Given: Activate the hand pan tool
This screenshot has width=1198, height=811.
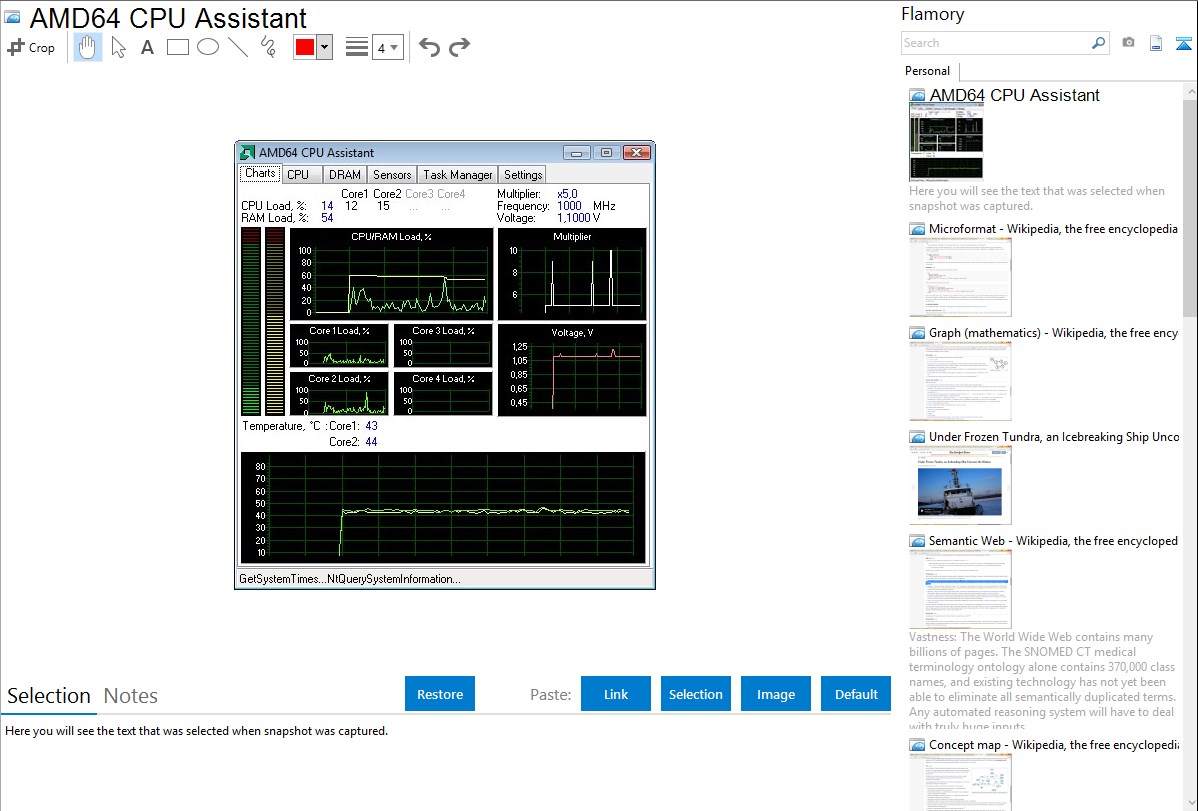Looking at the screenshot, I should coord(88,47).
